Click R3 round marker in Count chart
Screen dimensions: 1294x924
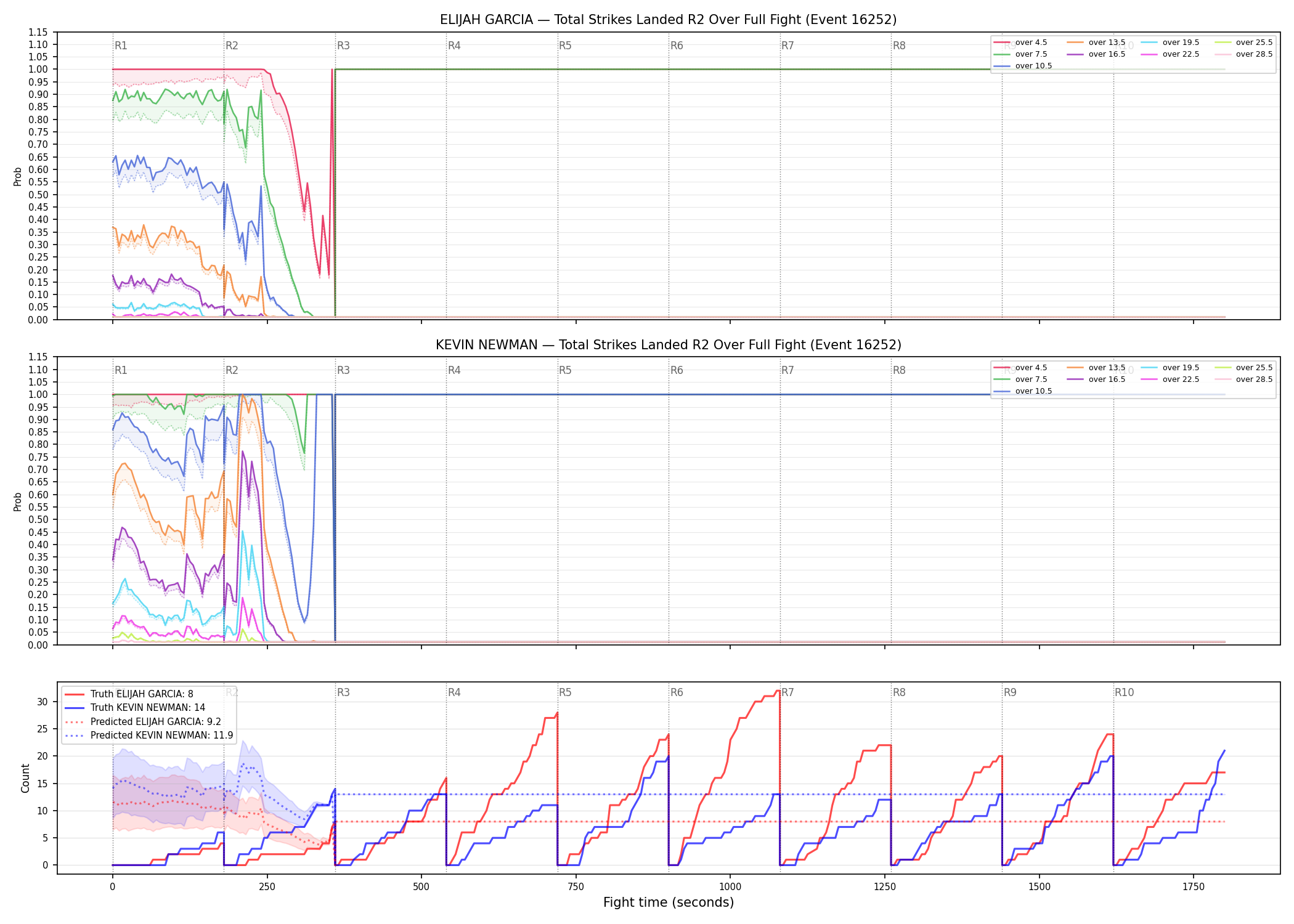click(x=343, y=692)
